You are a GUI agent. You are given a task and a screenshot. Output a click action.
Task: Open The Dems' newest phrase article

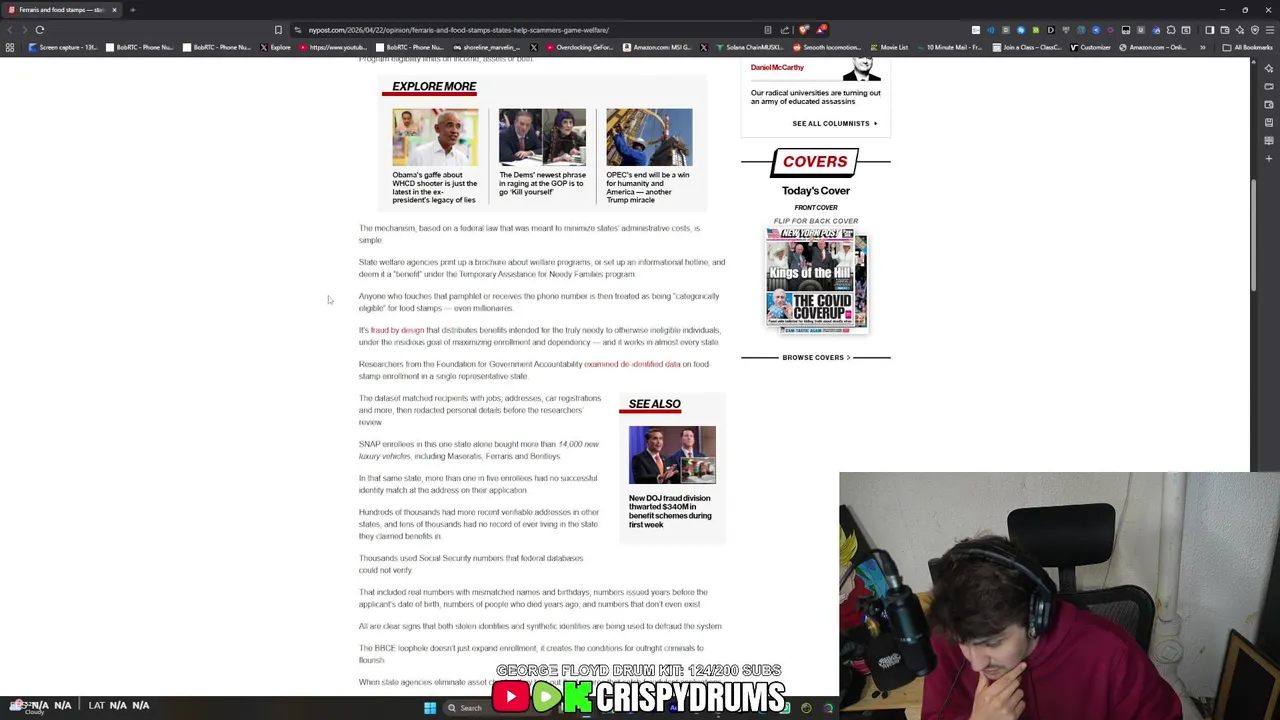[x=542, y=183]
